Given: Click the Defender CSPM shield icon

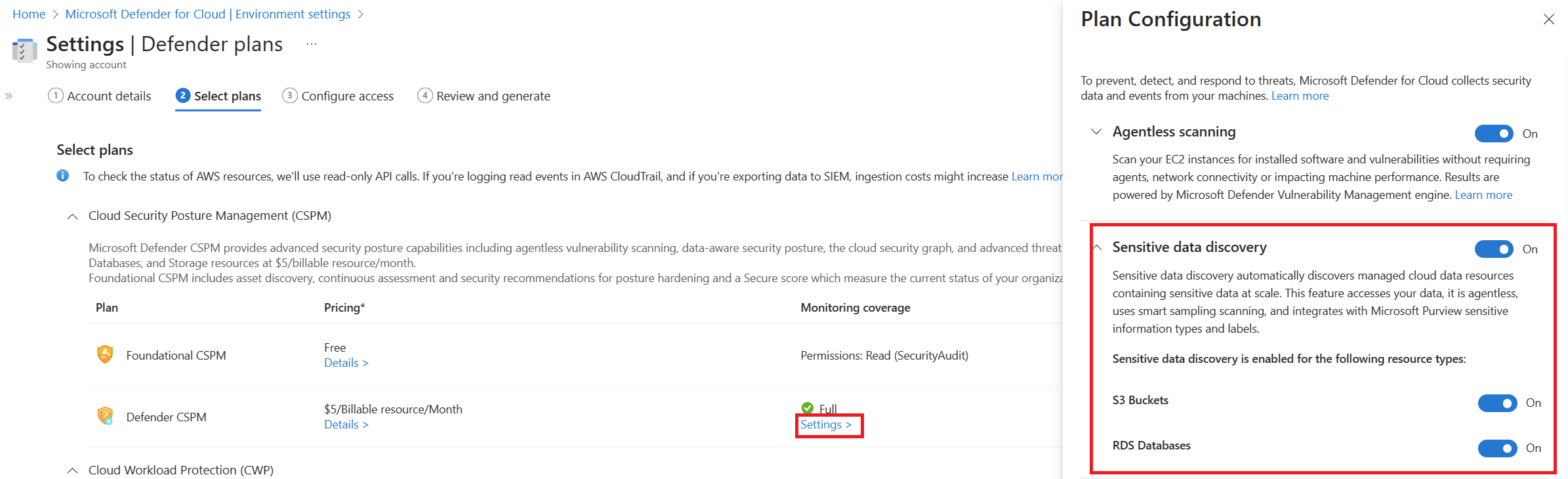Looking at the screenshot, I should pyautogui.click(x=105, y=416).
